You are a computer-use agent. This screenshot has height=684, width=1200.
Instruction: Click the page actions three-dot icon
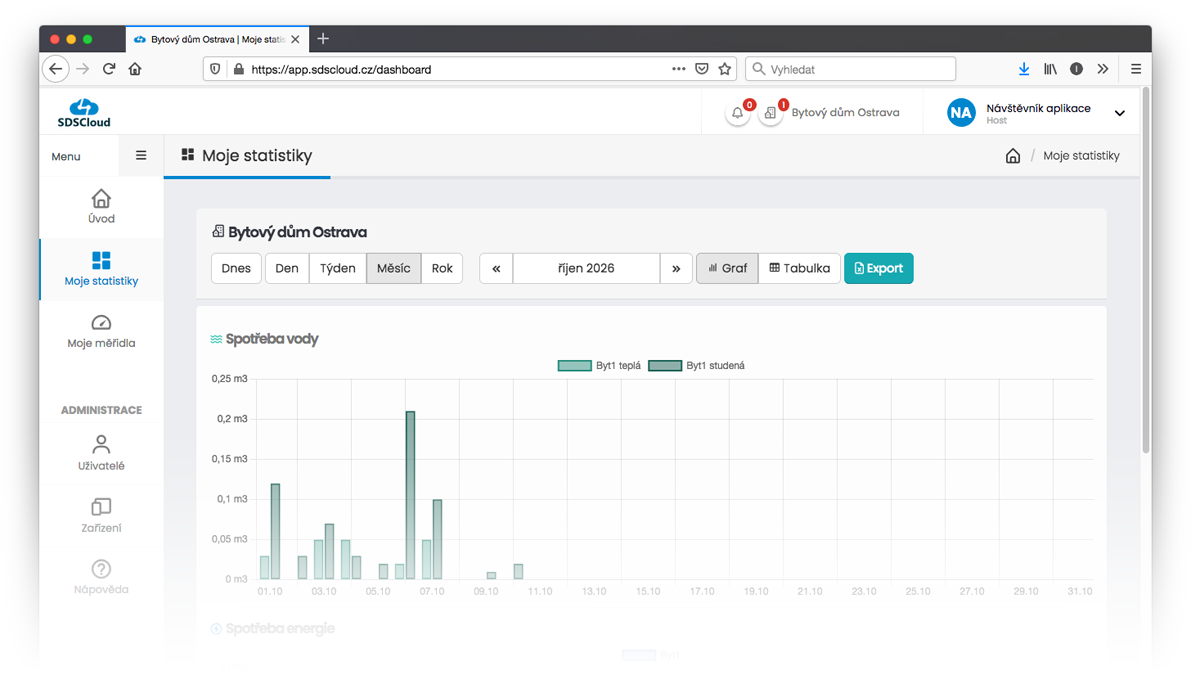click(679, 69)
